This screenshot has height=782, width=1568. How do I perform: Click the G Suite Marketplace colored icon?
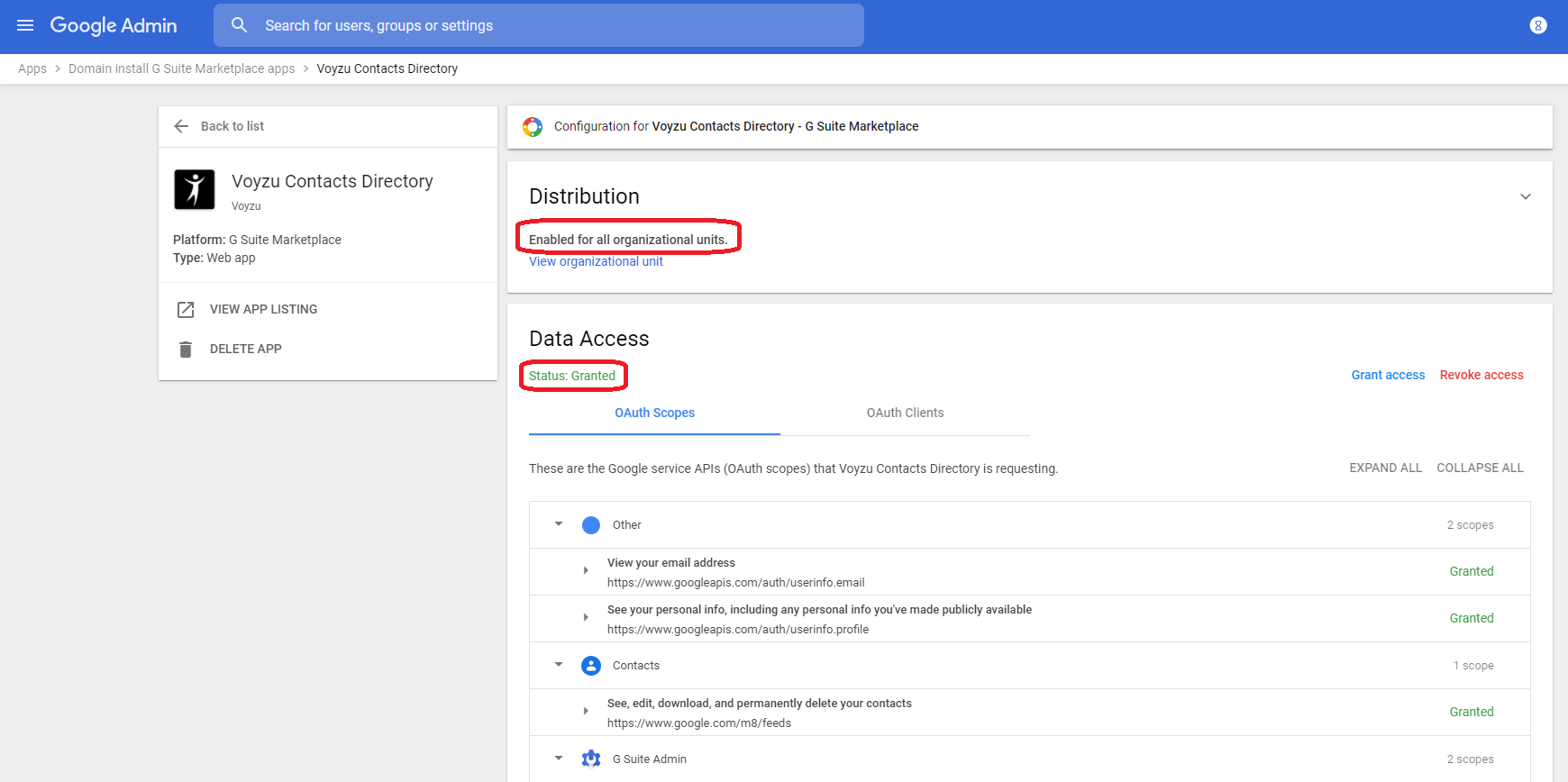click(533, 127)
